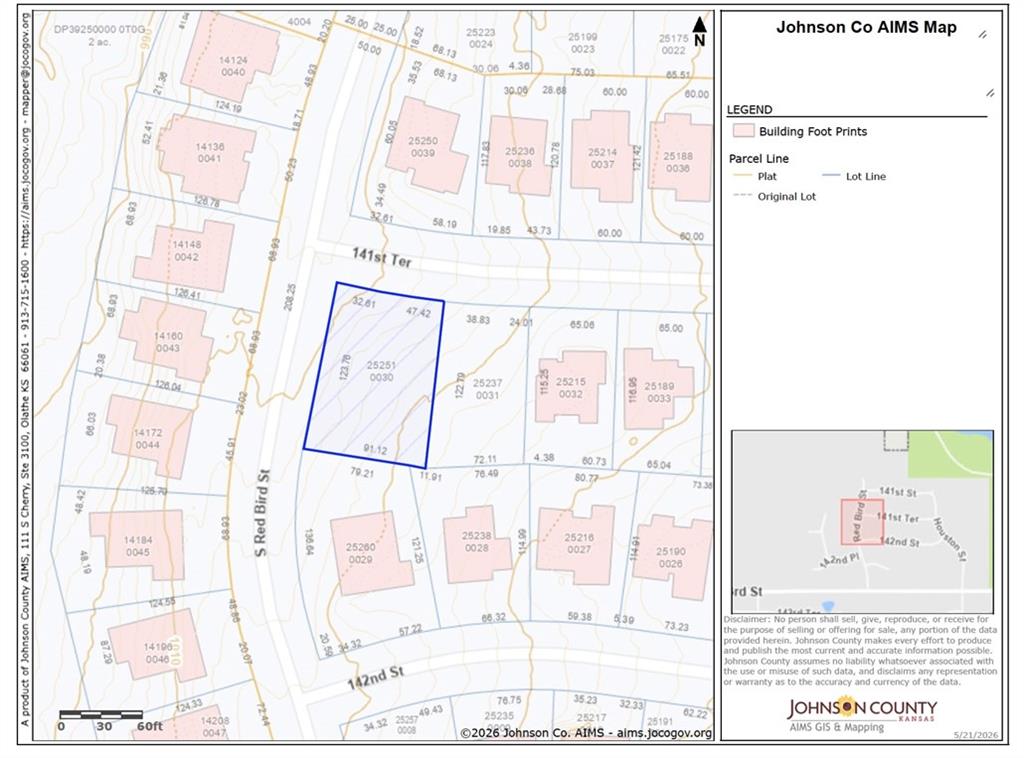Click building footprint 25238 0028

[477, 544]
